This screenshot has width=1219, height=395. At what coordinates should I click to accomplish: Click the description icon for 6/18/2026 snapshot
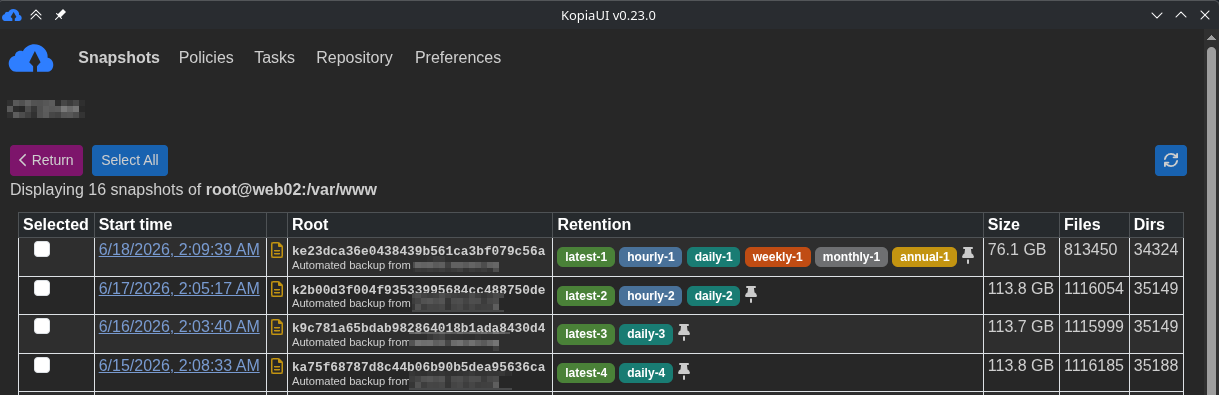click(277, 250)
